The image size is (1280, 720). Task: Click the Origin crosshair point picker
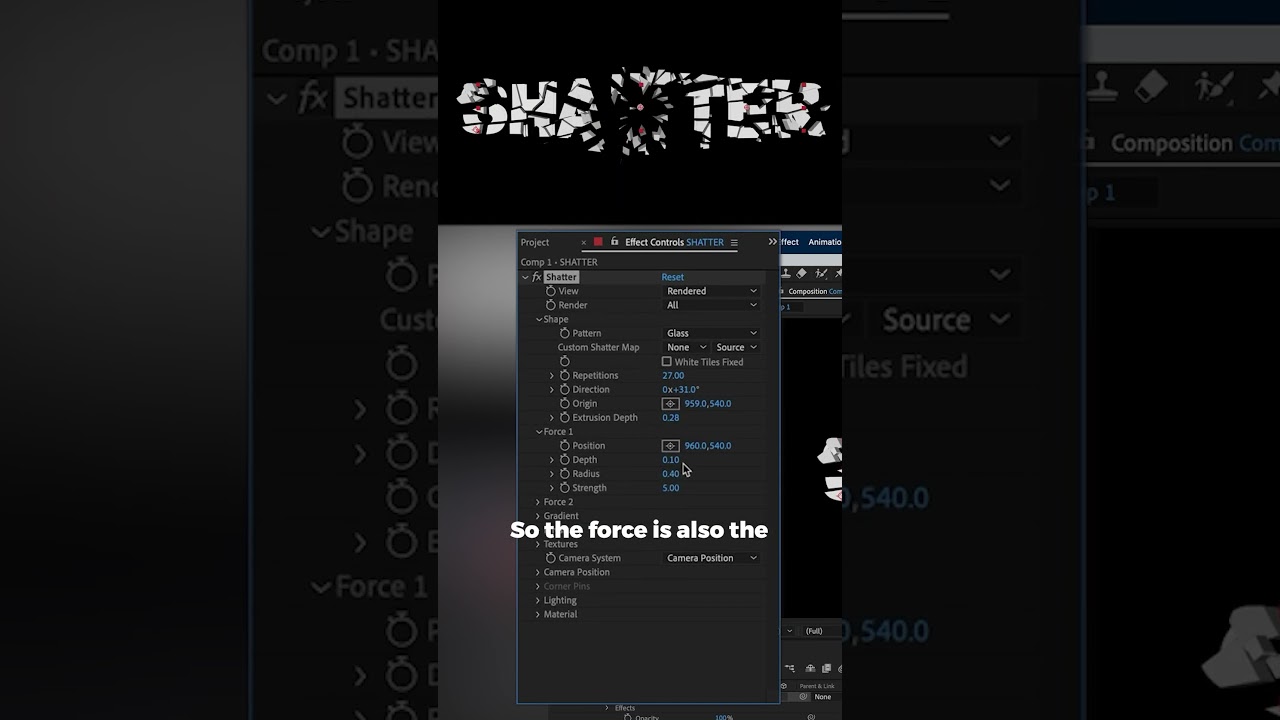click(671, 404)
